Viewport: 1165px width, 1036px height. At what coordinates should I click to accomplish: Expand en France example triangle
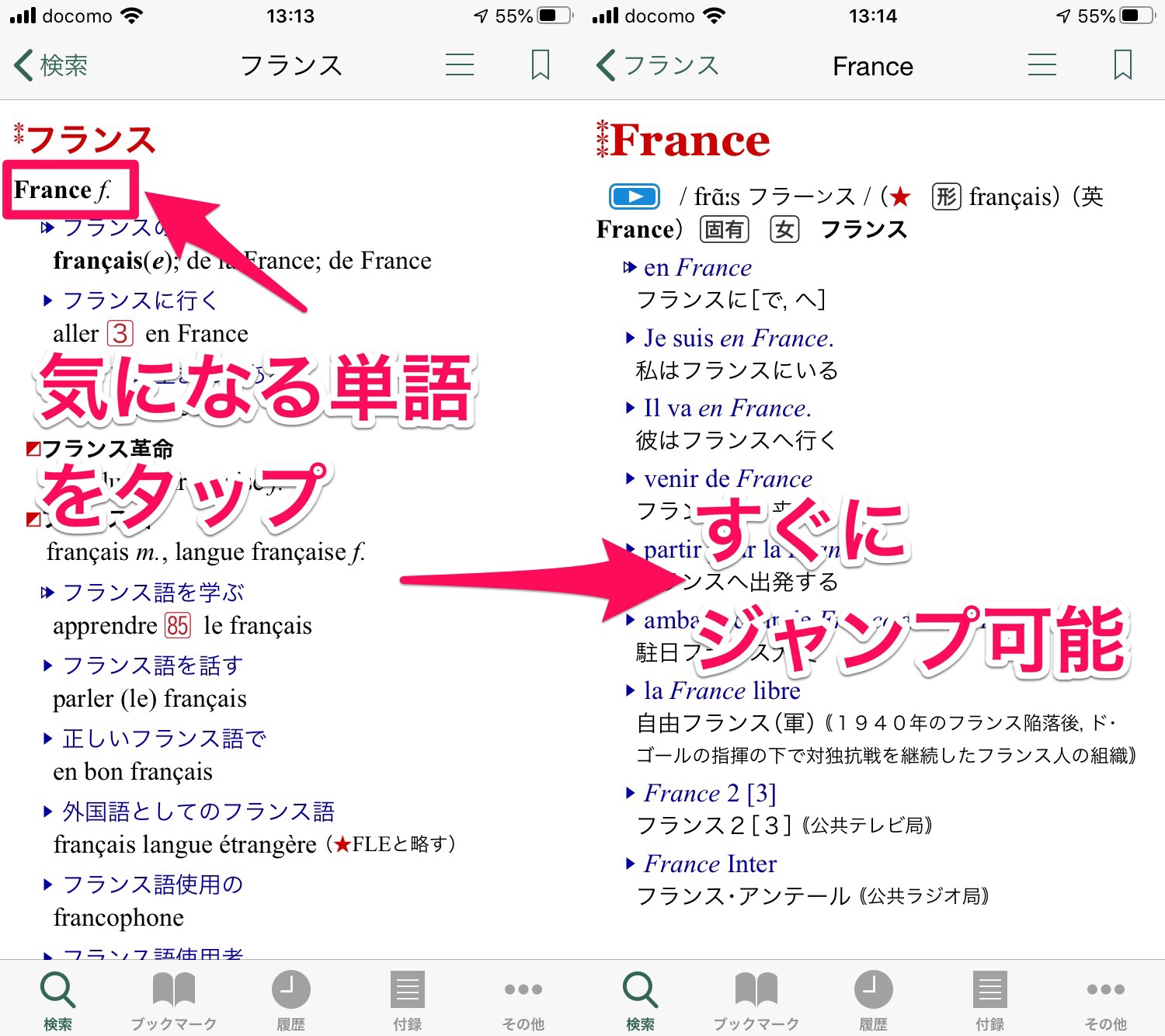(629, 268)
